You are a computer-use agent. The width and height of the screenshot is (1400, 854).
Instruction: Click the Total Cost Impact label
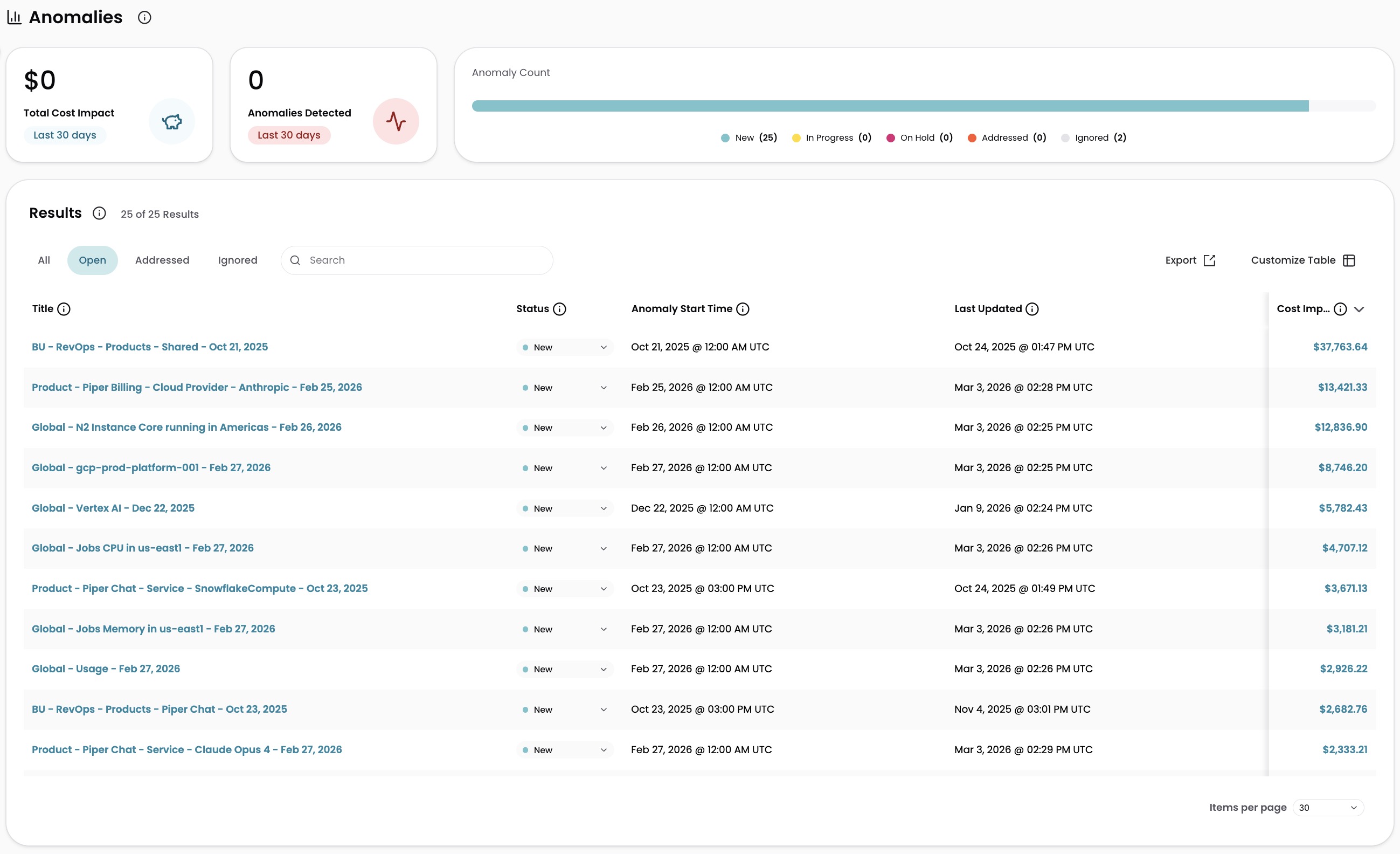click(69, 113)
